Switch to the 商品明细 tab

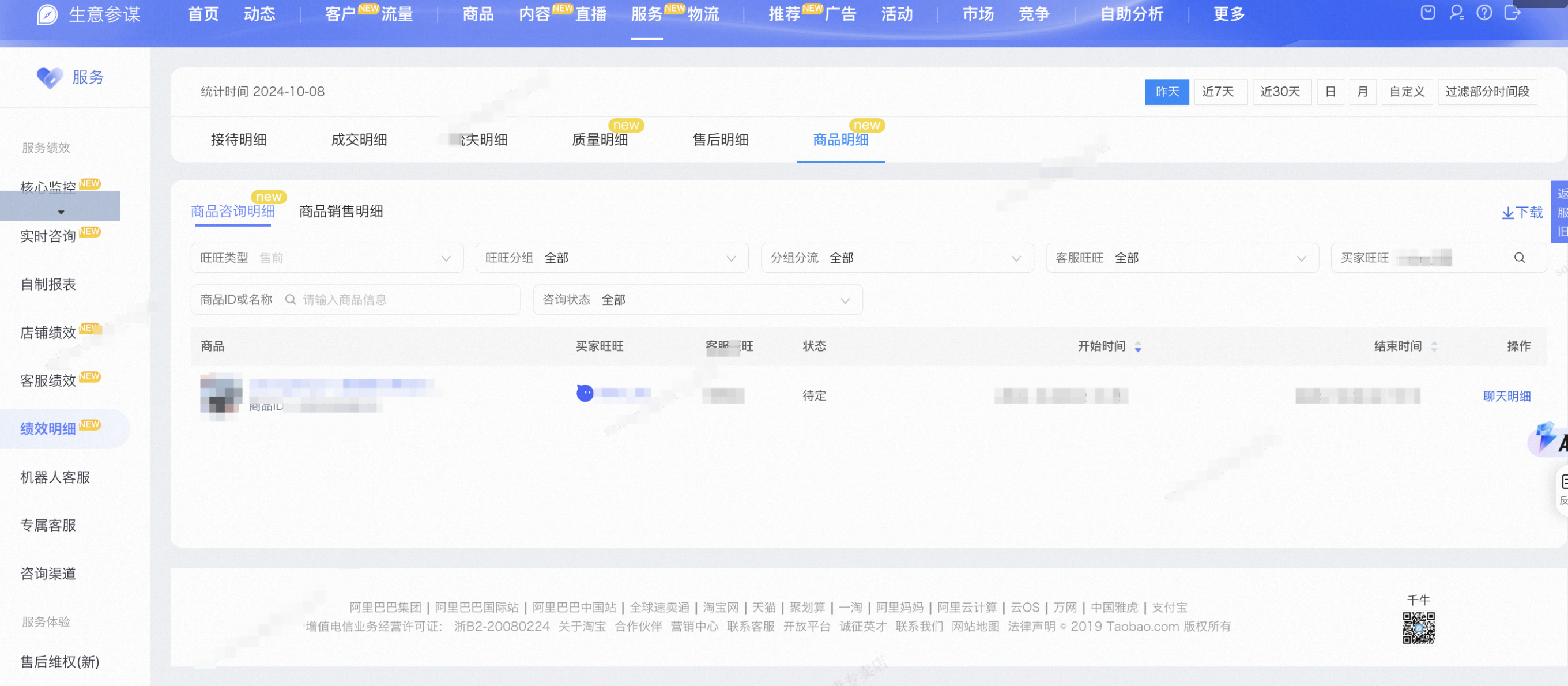(840, 140)
